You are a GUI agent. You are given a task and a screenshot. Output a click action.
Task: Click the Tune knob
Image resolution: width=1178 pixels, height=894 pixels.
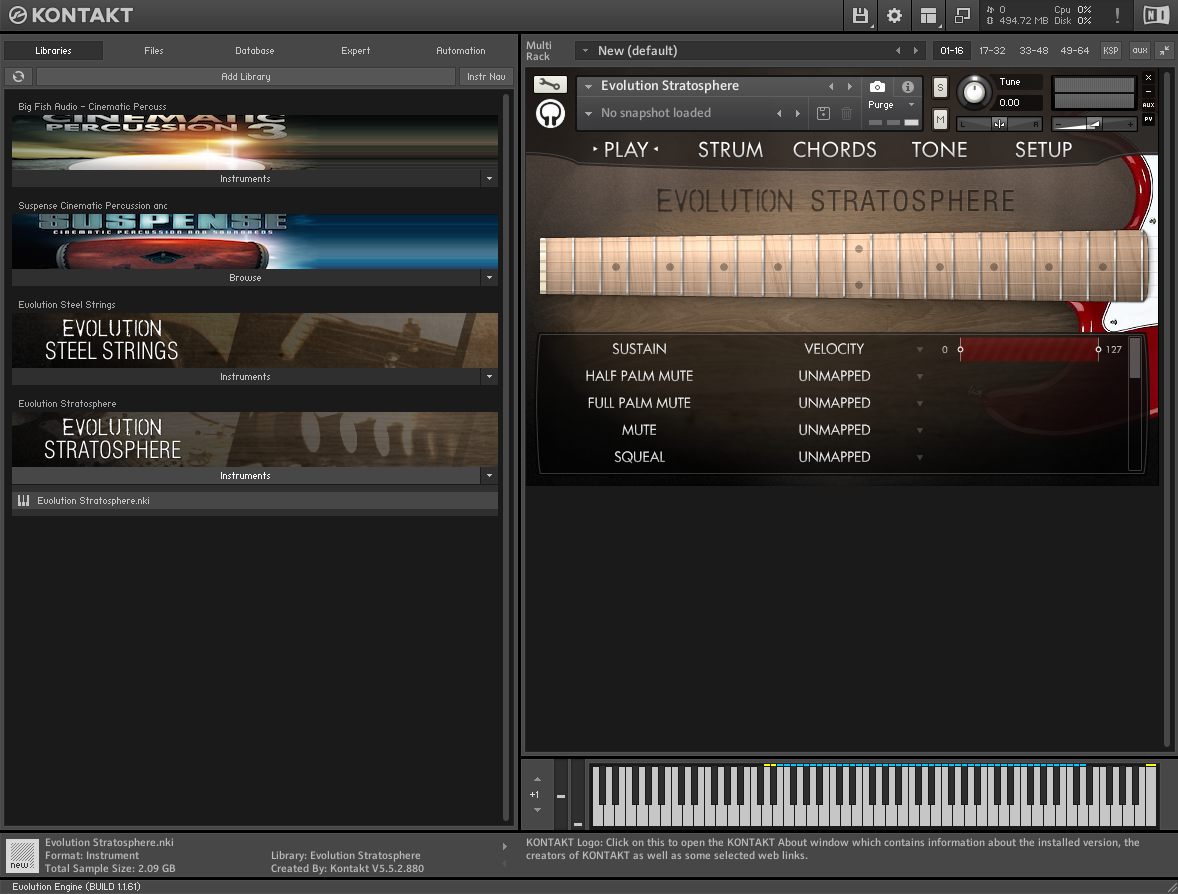[x=974, y=92]
